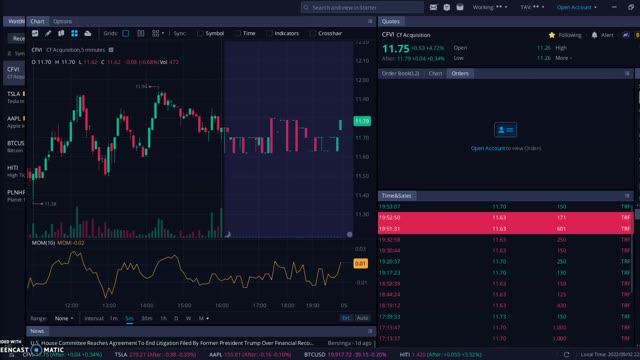640x360 pixels.
Task: Open the mail envelope icon in top bar
Action: point(433,7)
